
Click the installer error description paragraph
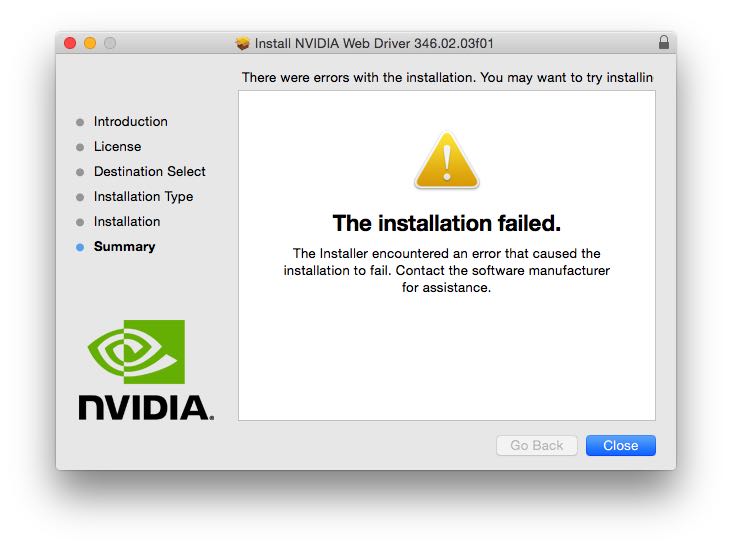point(446,270)
